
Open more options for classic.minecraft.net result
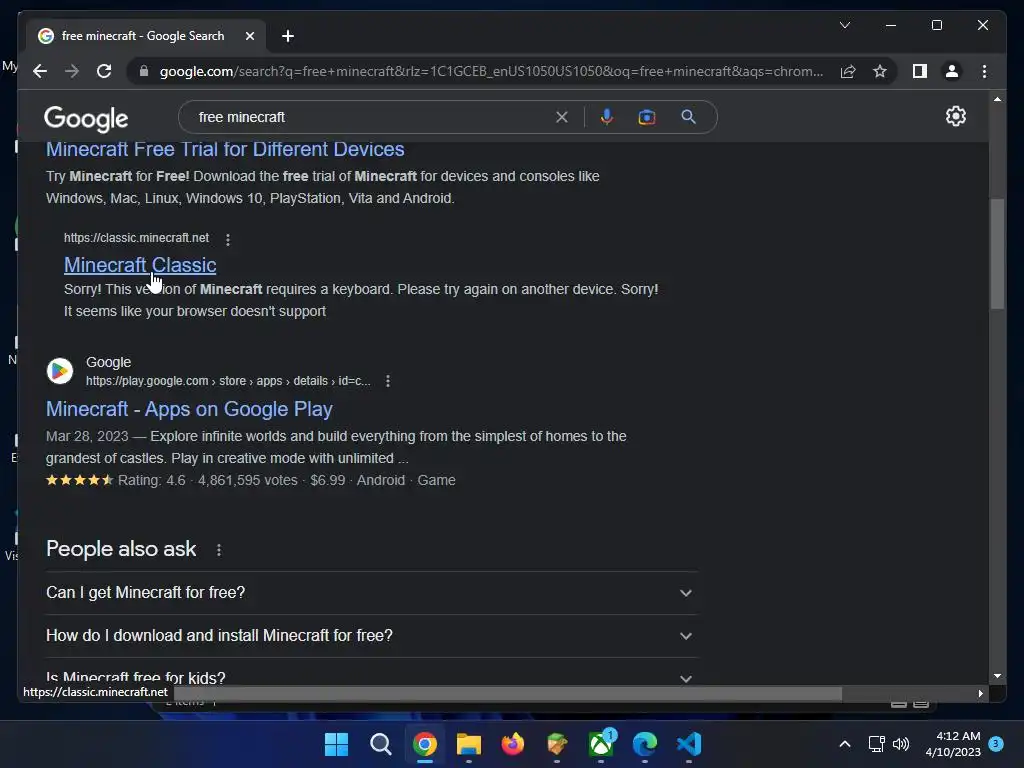[228, 239]
